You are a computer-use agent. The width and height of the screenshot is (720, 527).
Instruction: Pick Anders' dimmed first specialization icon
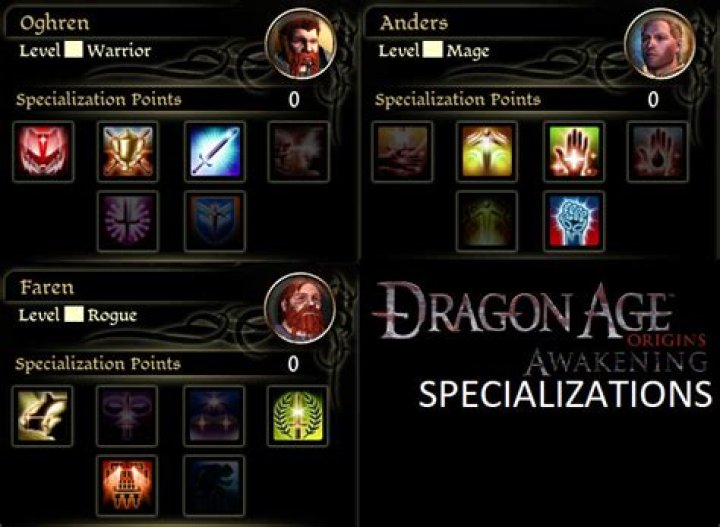[x=402, y=152]
